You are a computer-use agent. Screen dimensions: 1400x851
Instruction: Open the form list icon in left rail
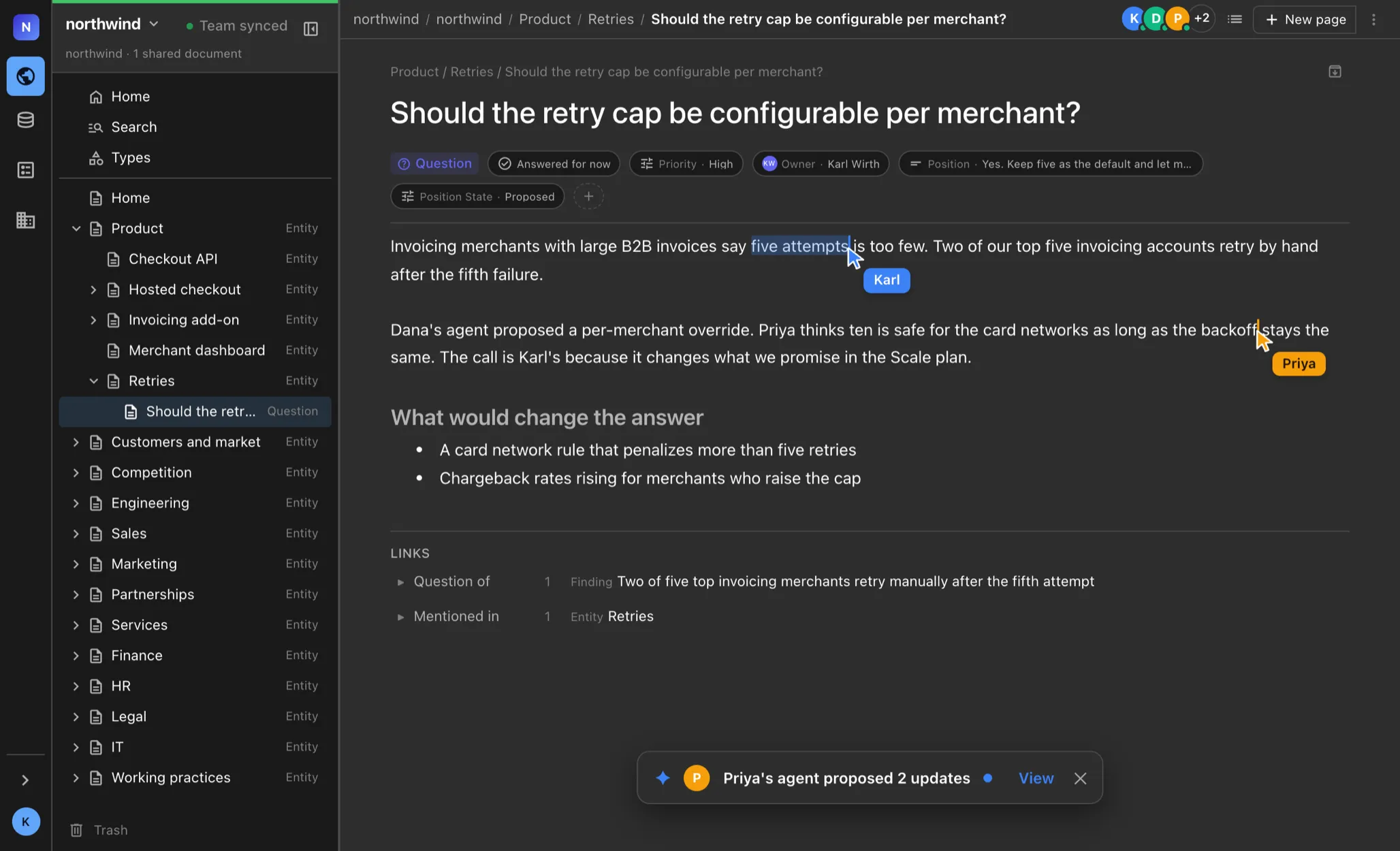26,170
